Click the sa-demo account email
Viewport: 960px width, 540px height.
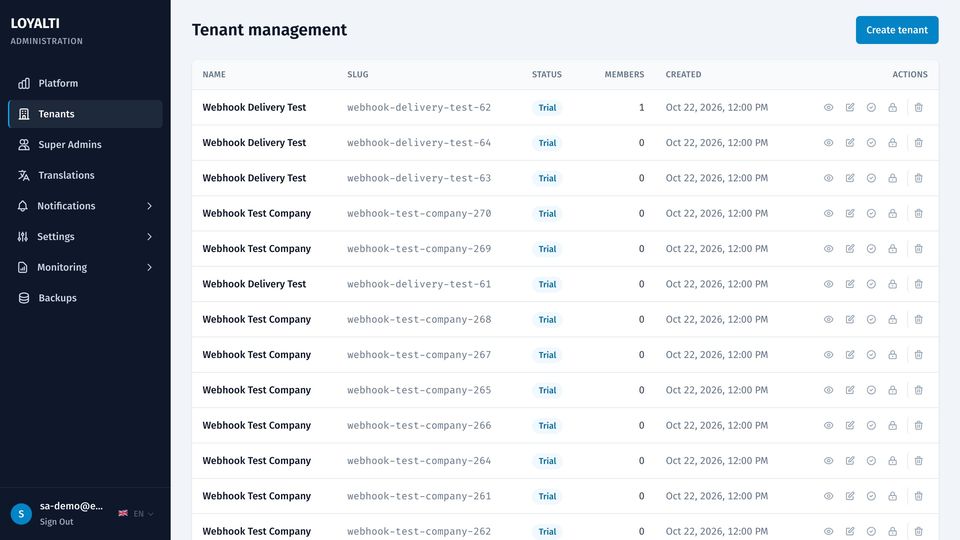click(71, 506)
